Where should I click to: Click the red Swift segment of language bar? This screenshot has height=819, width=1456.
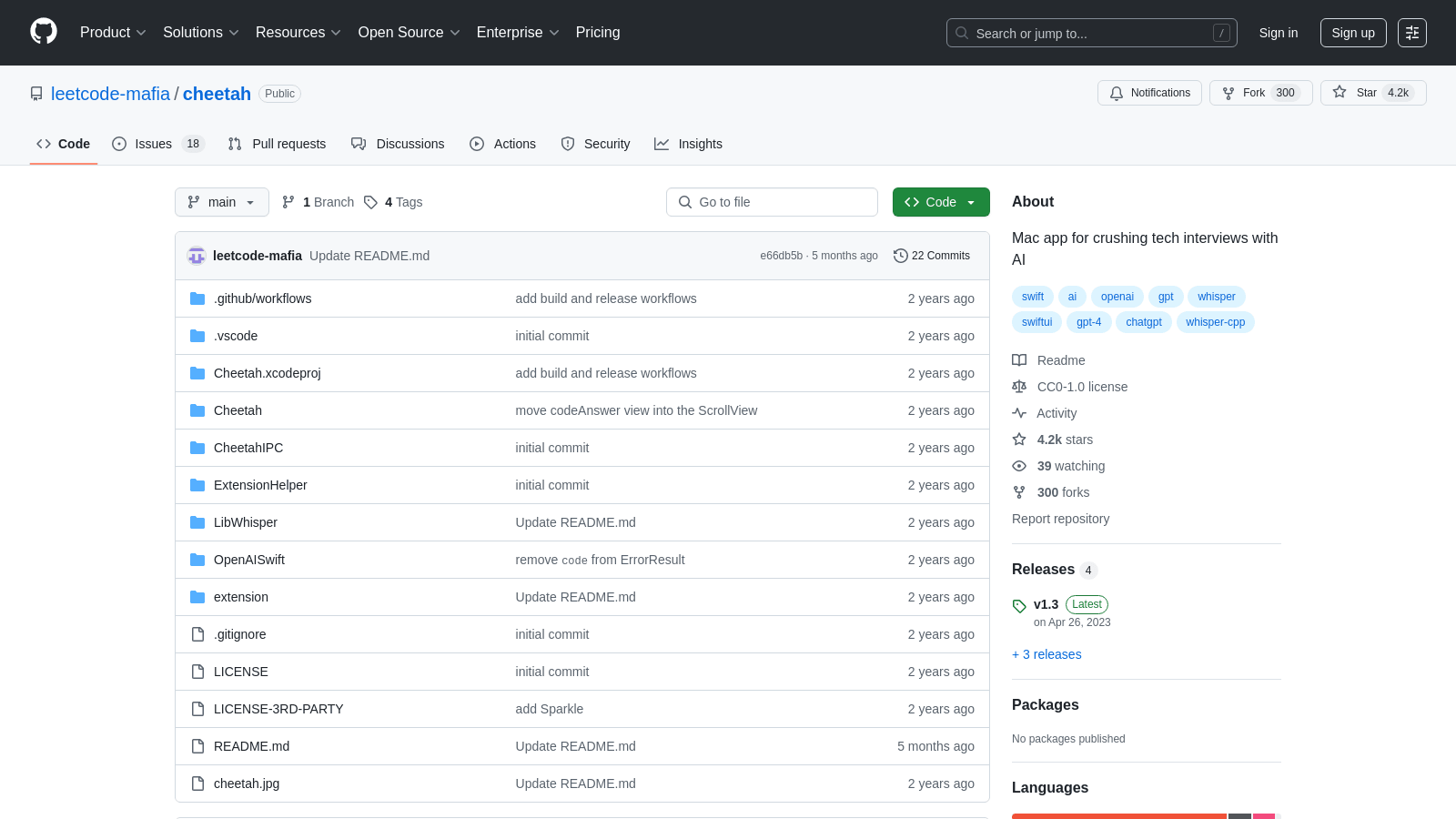[x=1119, y=816]
